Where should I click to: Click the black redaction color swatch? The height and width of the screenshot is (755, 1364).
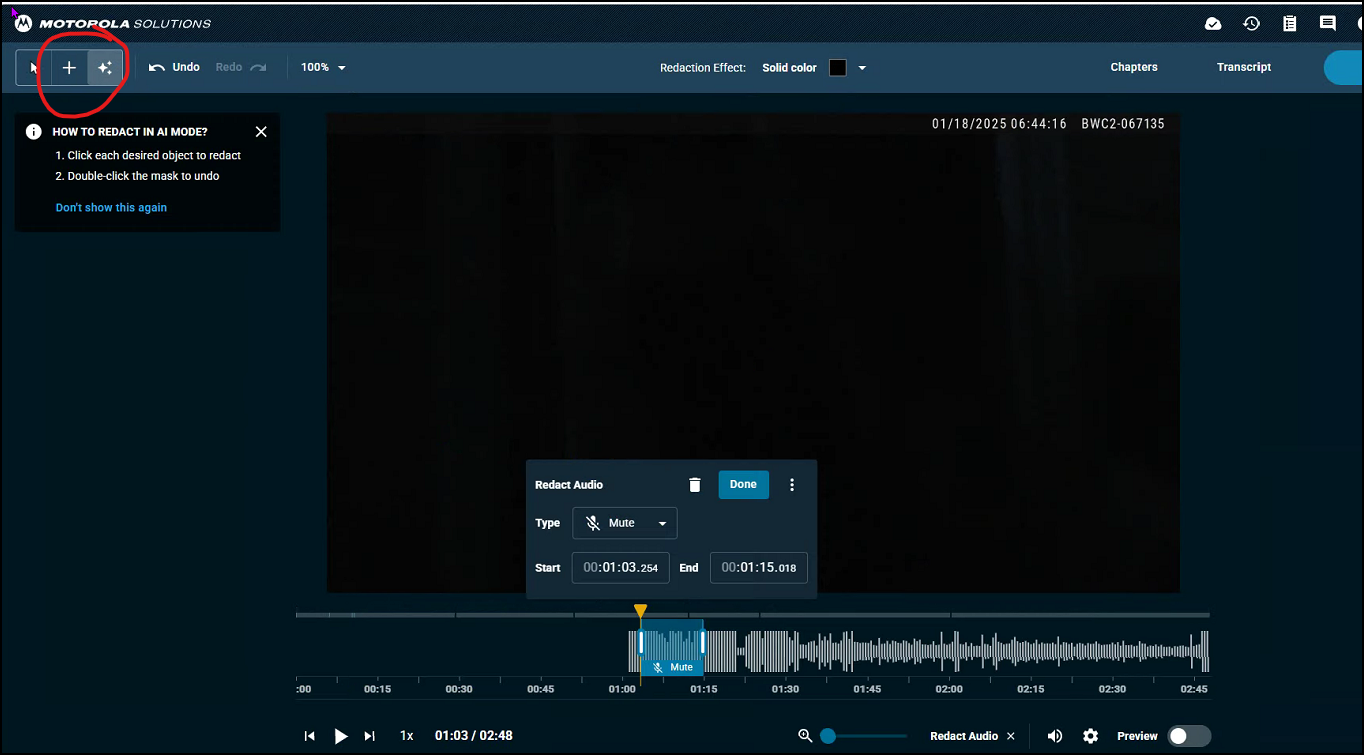tap(838, 68)
